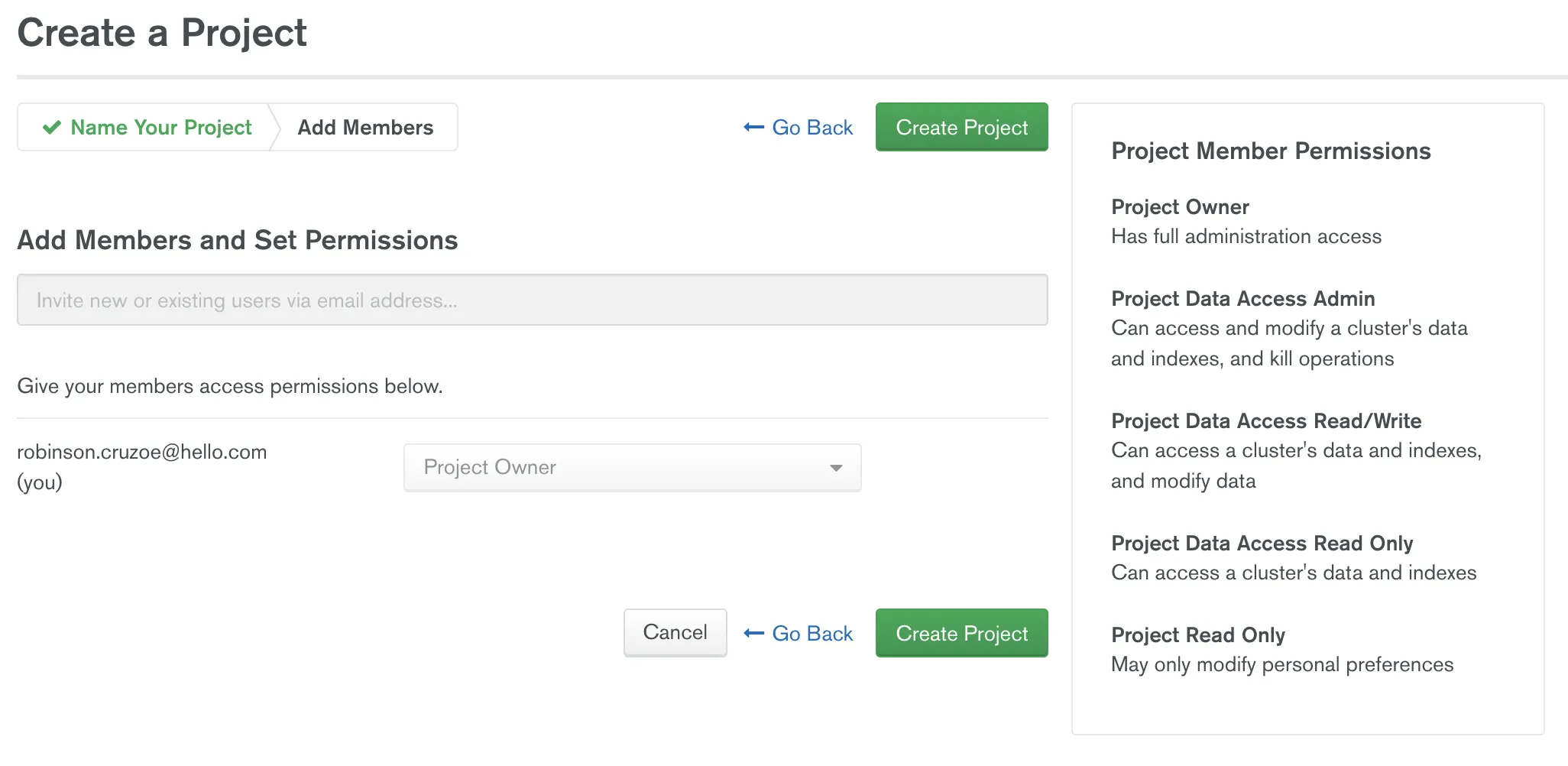Click the Project Owner heading in permissions panel

coord(1180,207)
